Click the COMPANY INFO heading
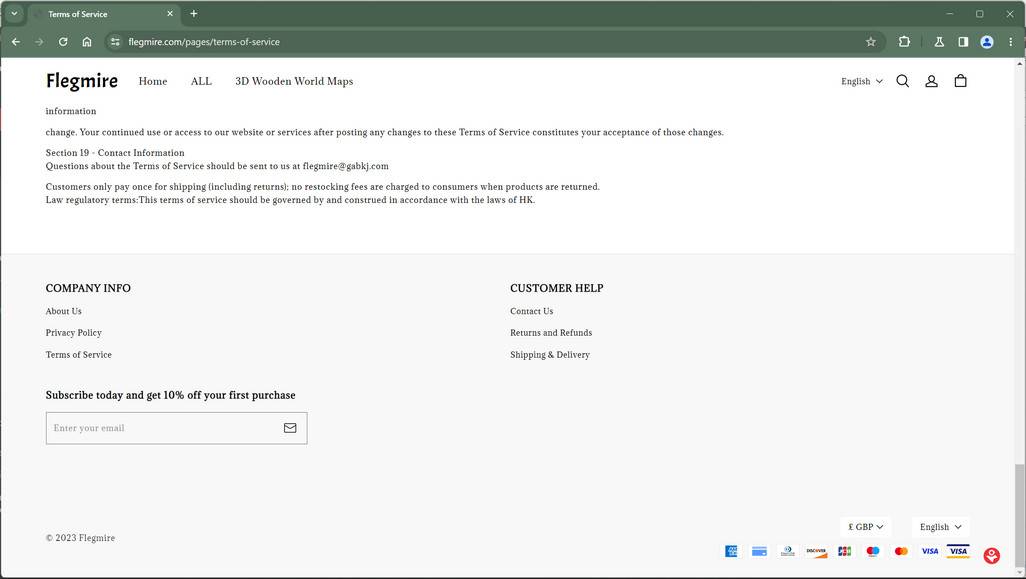This screenshot has width=1026, height=579. pyautogui.click(x=88, y=288)
